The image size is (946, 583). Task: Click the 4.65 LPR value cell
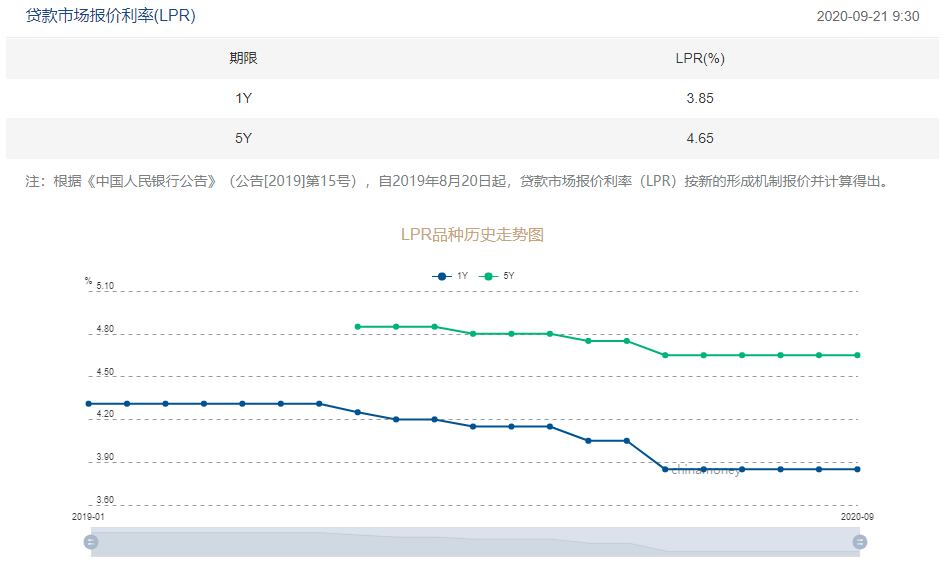[700, 138]
